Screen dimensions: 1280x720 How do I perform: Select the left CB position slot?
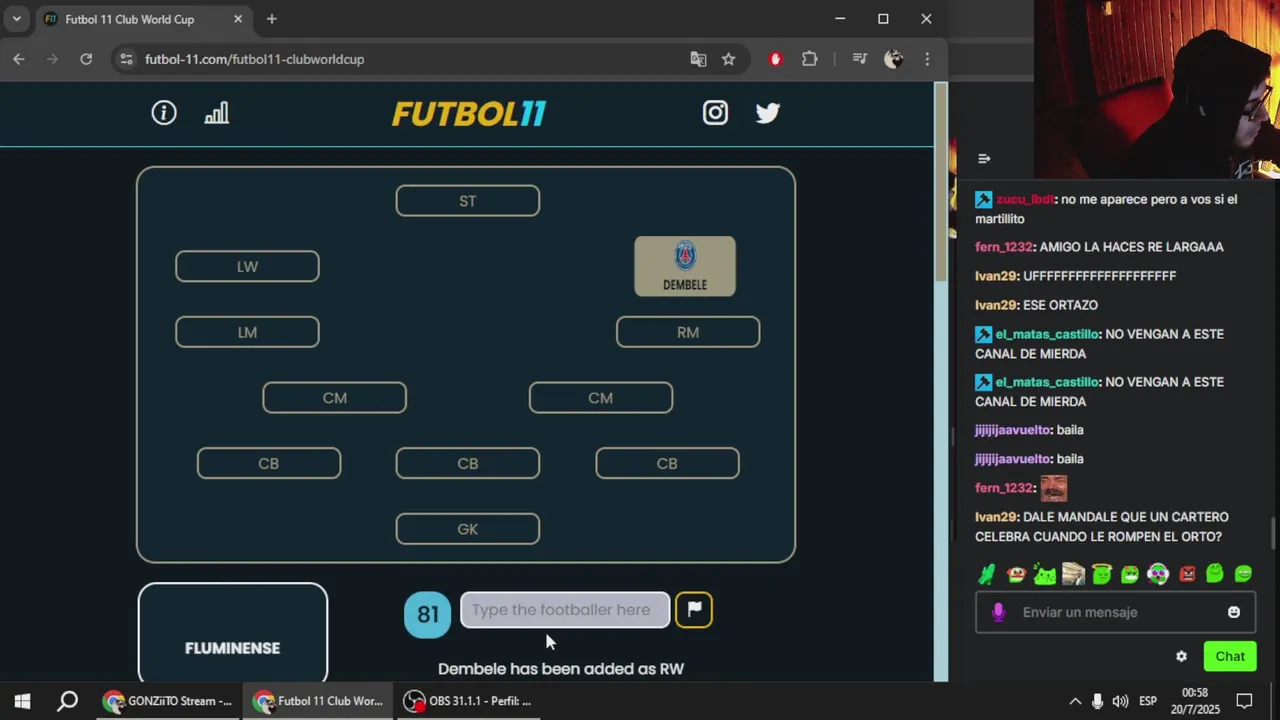269,464
